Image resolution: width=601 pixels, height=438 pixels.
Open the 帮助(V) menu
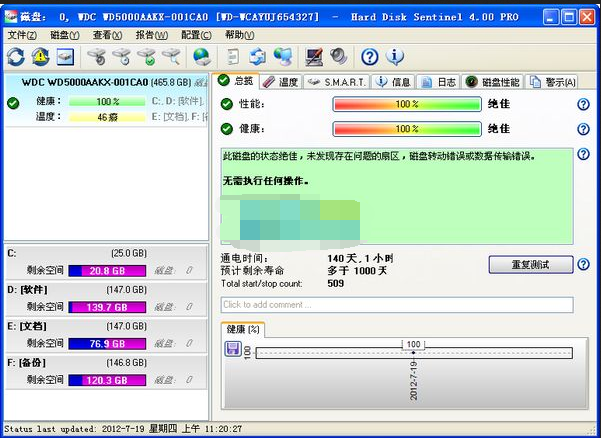pyautogui.click(x=240, y=35)
